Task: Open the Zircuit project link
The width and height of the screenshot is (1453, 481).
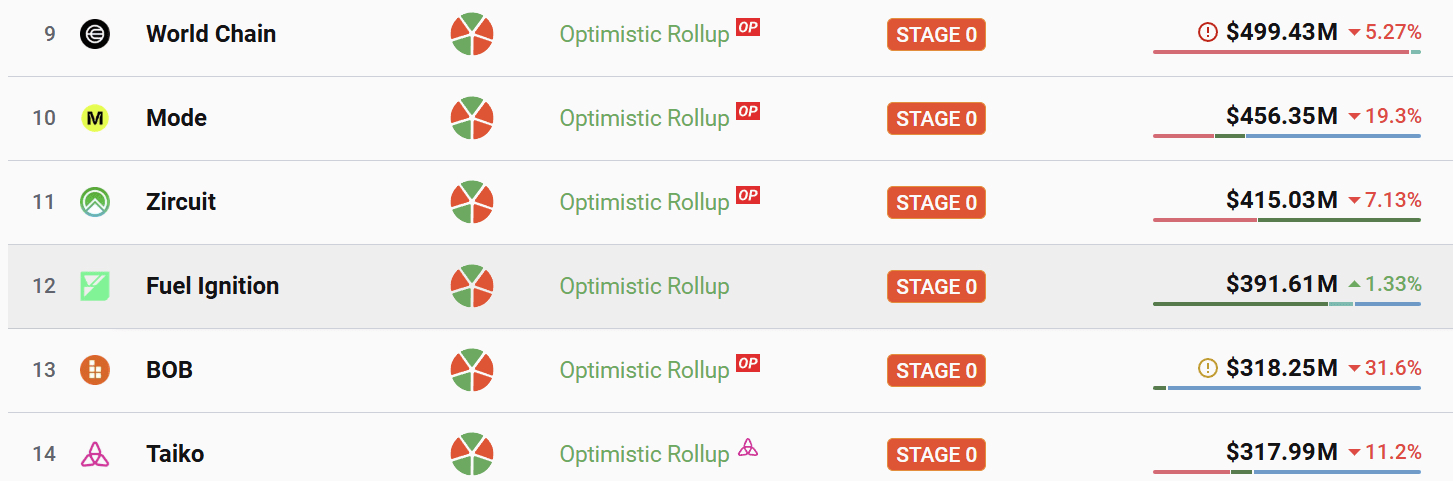Action: point(181,202)
